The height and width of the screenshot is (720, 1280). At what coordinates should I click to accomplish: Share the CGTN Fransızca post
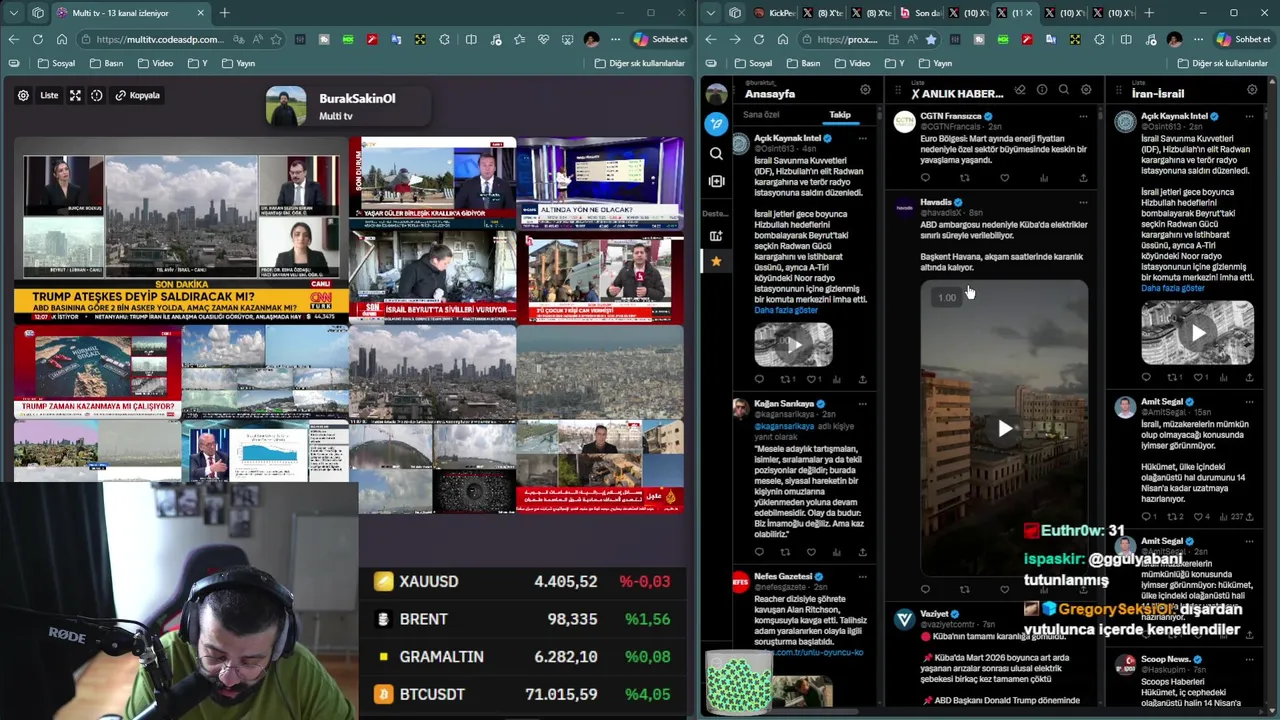pyautogui.click(x=1083, y=178)
